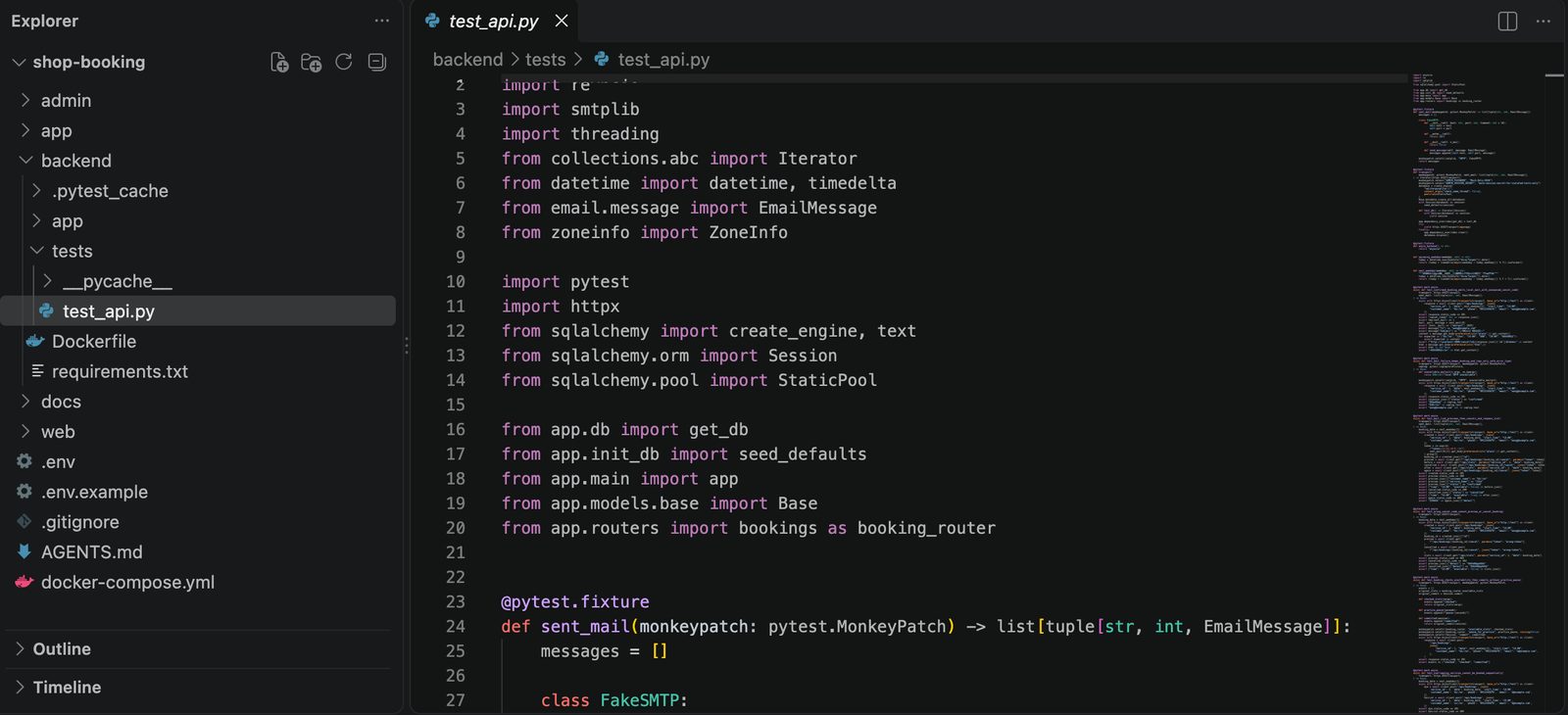
Task: Click 'import httpx' line
Action: [561, 306]
